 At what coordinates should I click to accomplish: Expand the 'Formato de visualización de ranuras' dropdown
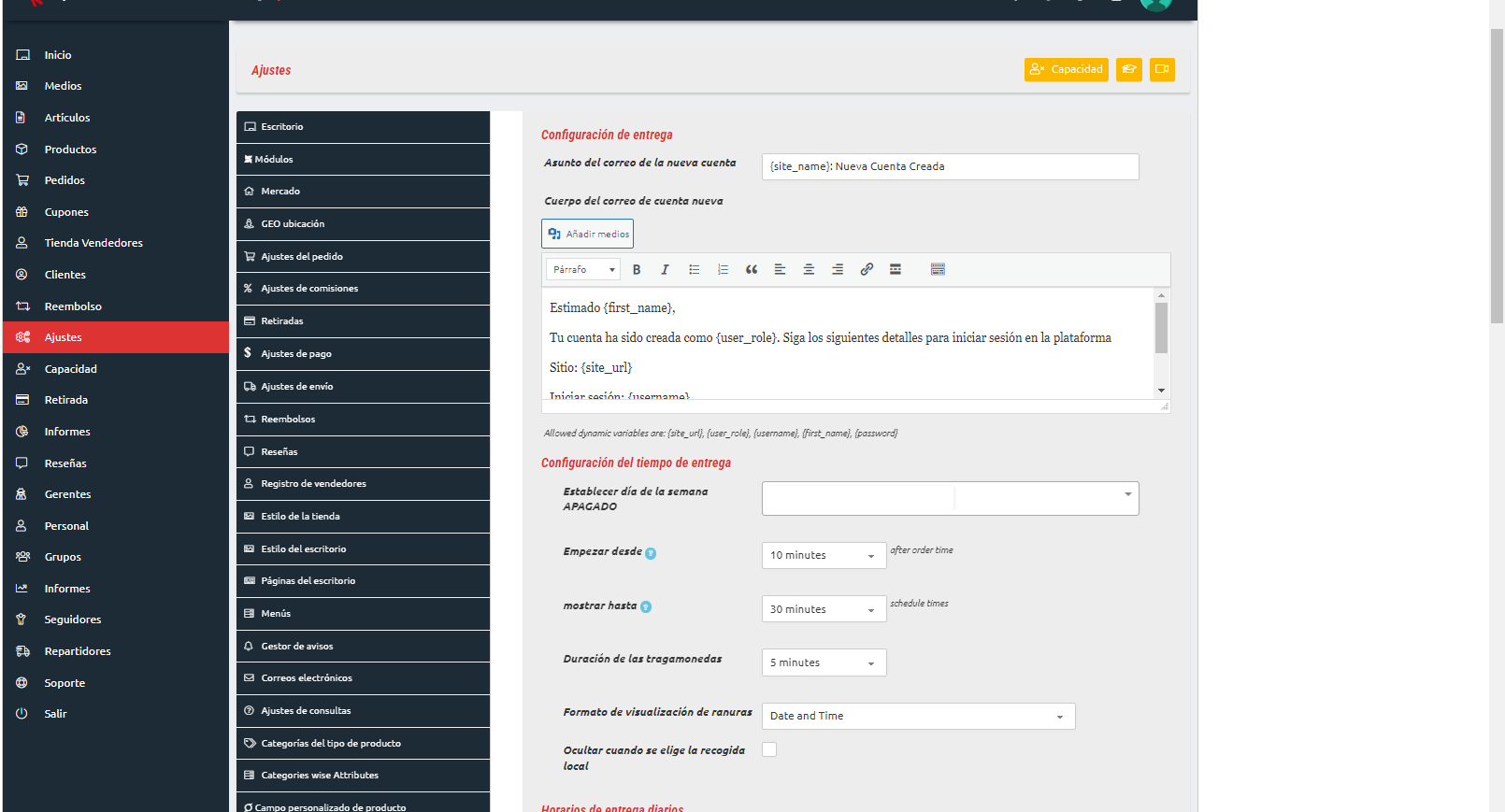click(918, 717)
